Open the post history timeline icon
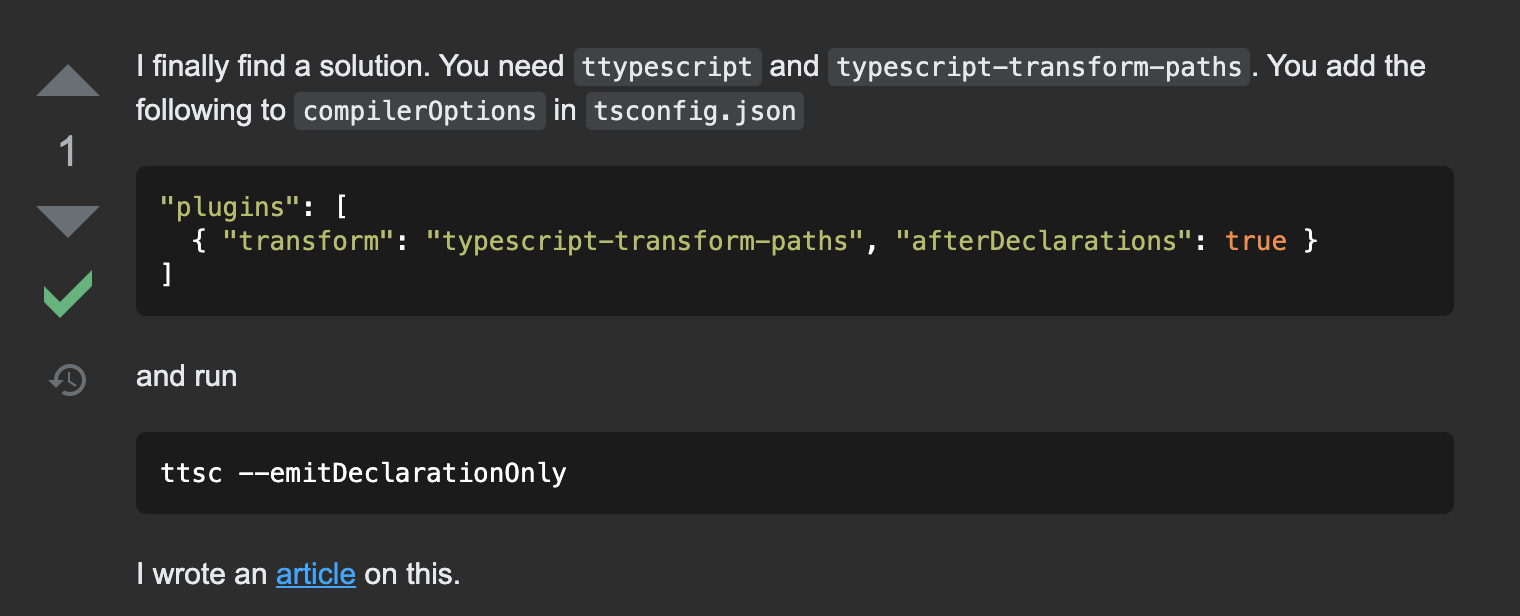Viewport: 1520px width, 616px height. tap(68, 380)
